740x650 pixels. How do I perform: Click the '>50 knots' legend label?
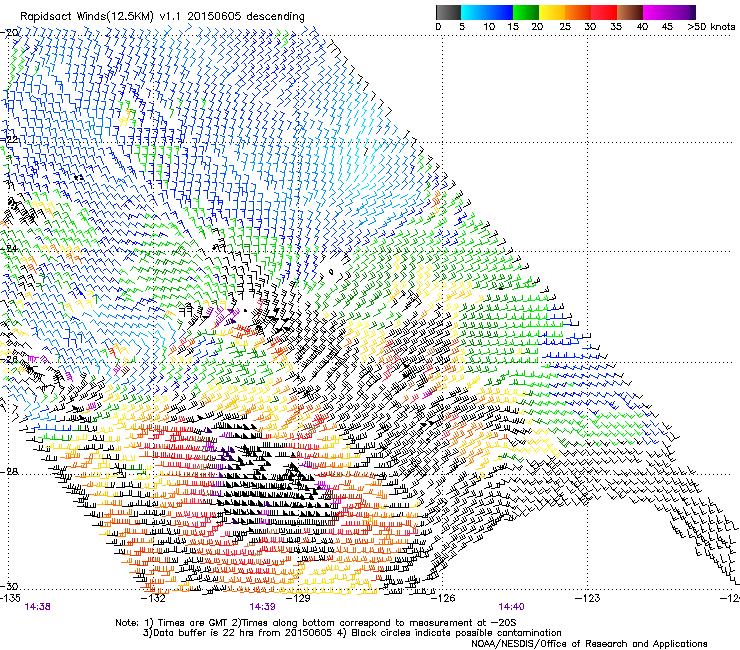coord(711,27)
